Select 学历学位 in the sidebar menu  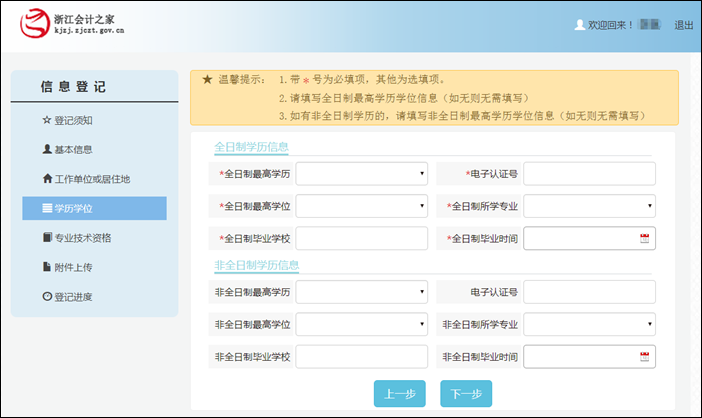pyautogui.click(x=94, y=208)
